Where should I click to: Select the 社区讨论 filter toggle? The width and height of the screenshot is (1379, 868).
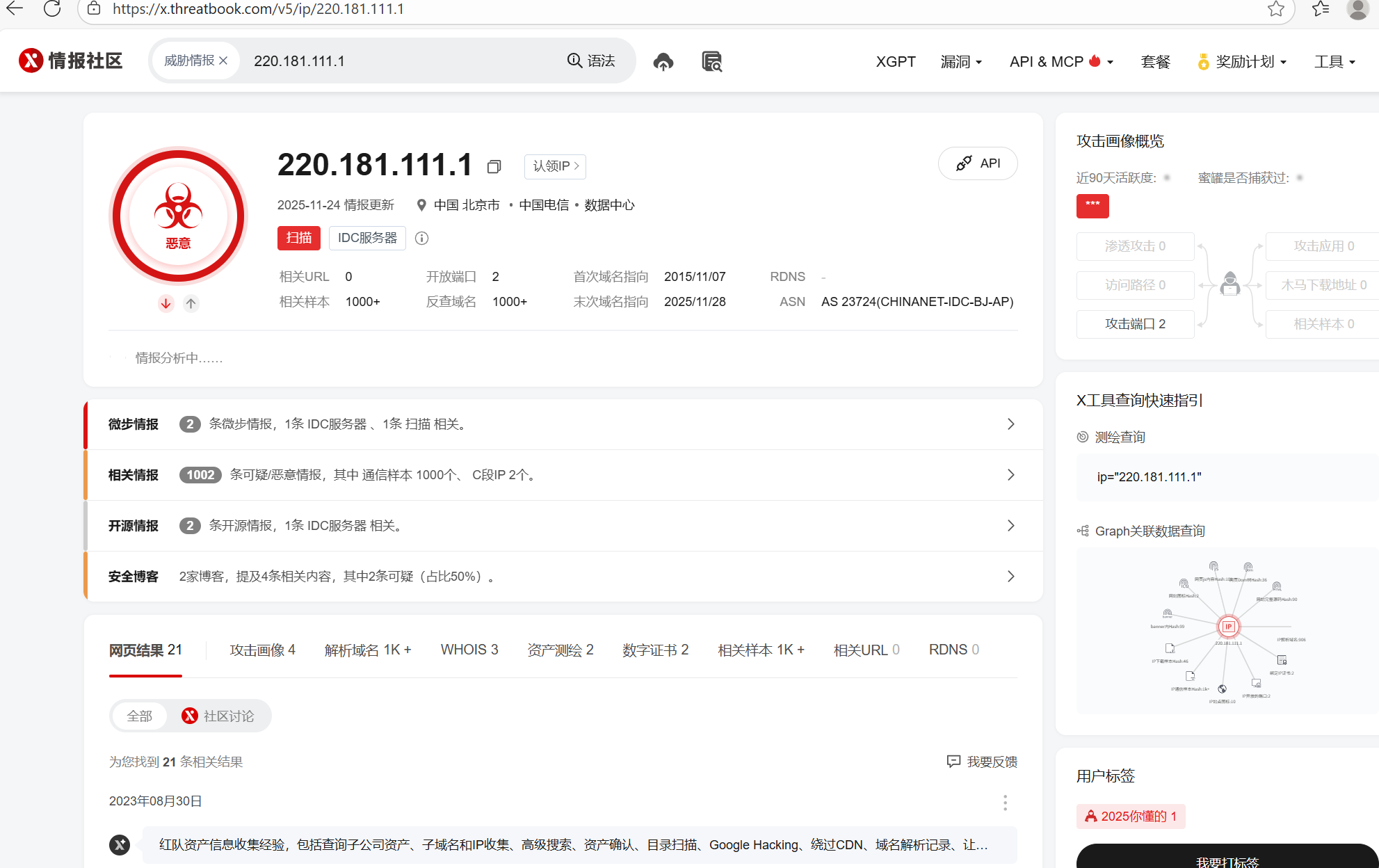point(218,716)
